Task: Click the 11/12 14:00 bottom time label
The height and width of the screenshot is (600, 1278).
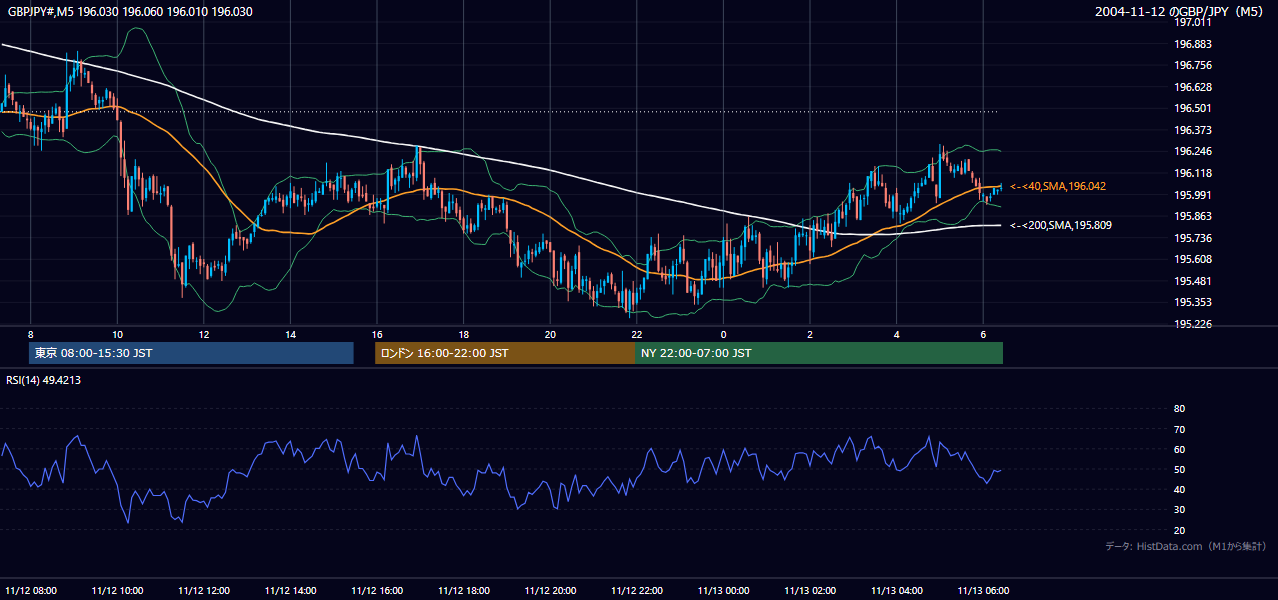Action: [x=291, y=590]
